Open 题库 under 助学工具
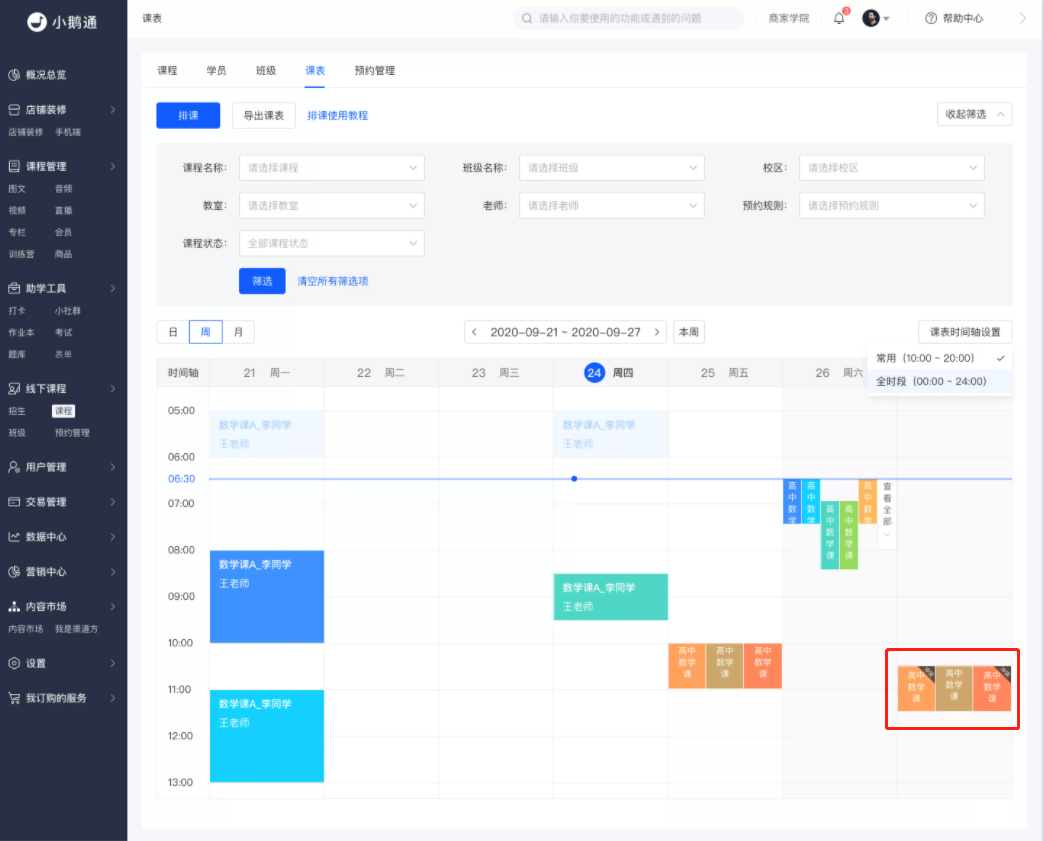Image resolution: width=1043 pixels, height=841 pixels. tap(17, 354)
